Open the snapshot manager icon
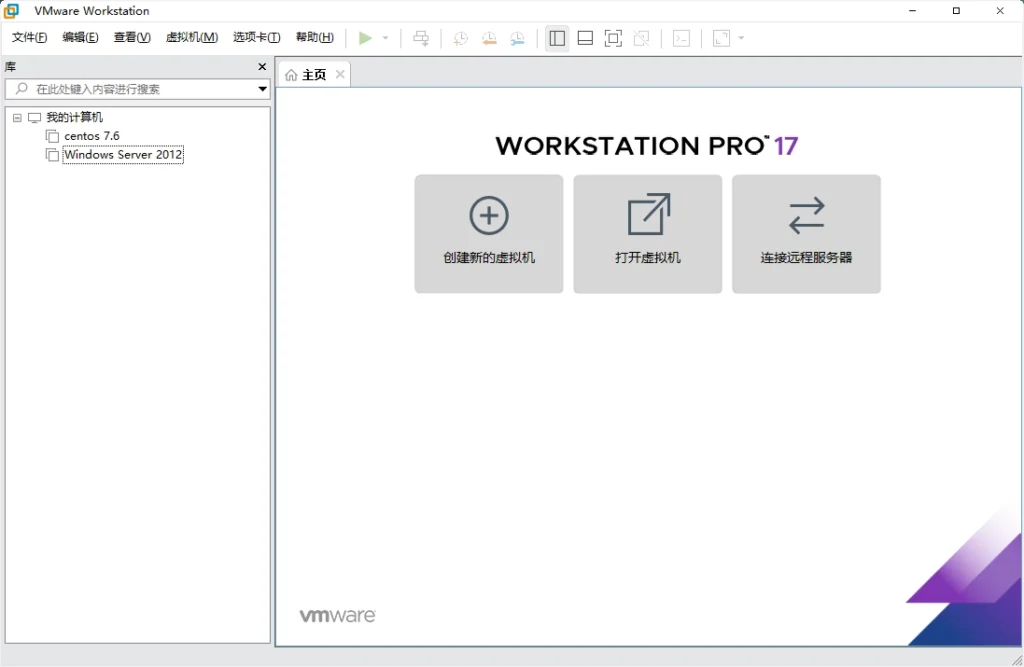The width and height of the screenshot is (1024, 667). pyautogui.click(x=517, y=38)
